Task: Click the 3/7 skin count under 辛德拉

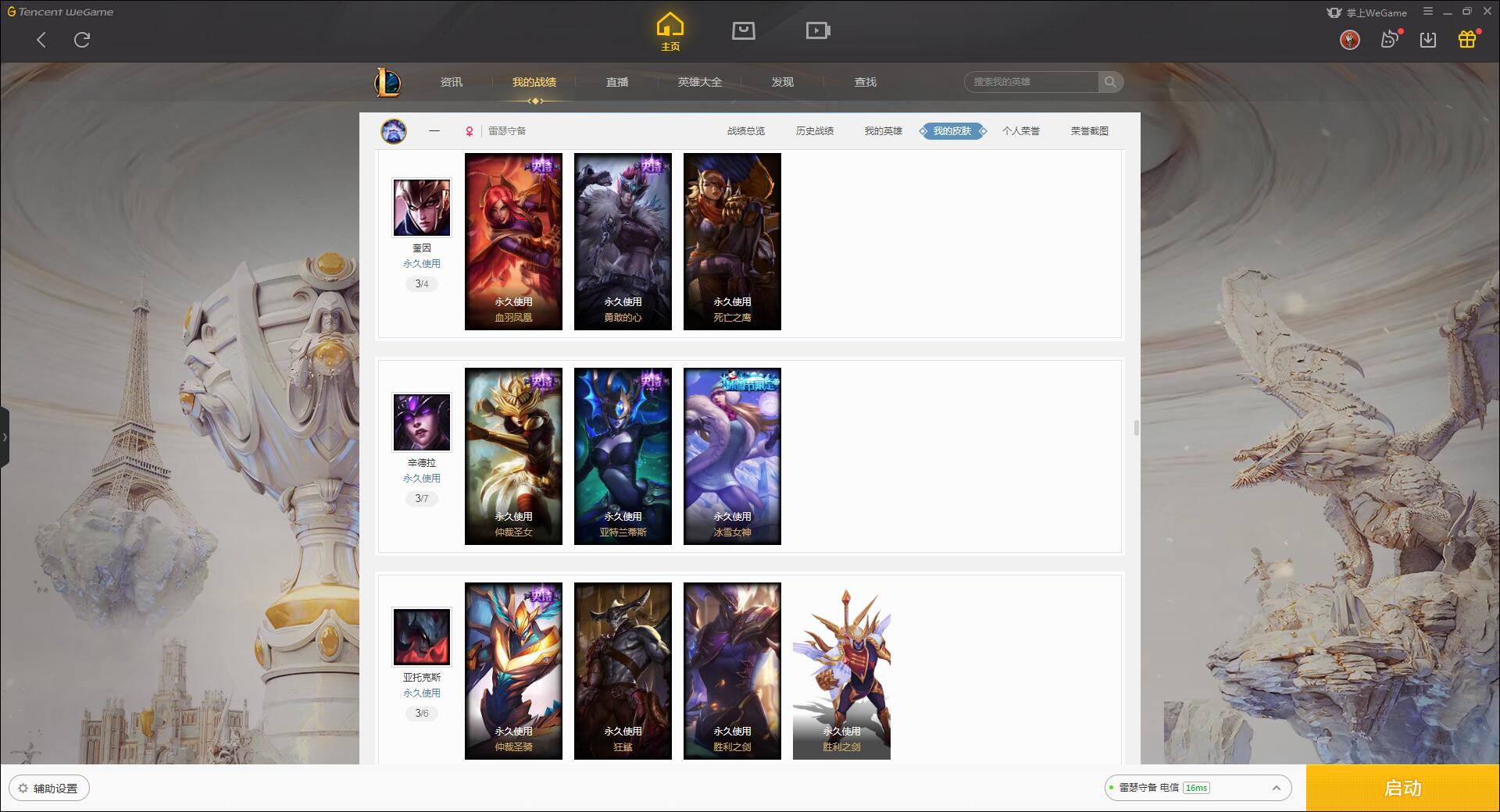Action: (422, 499)
